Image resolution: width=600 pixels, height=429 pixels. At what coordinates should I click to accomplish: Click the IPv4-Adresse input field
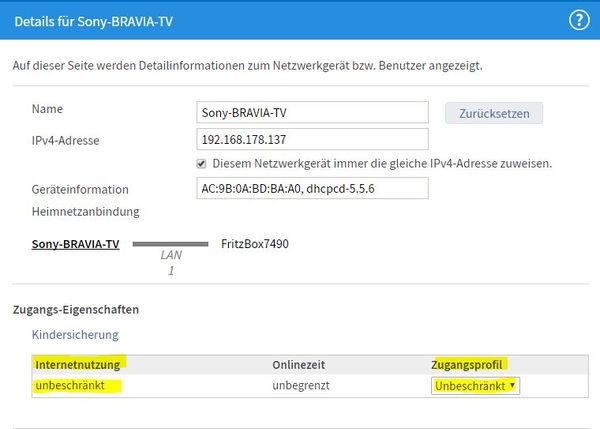point(312,139)
